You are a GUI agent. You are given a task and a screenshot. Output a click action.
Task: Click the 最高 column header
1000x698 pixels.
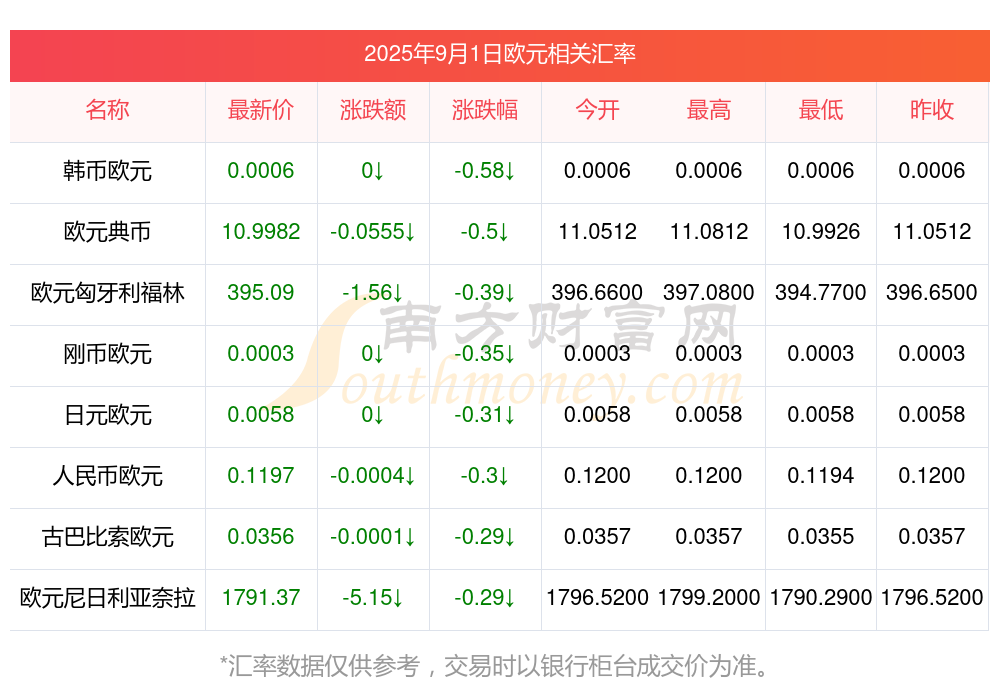(x=709, y=110)
